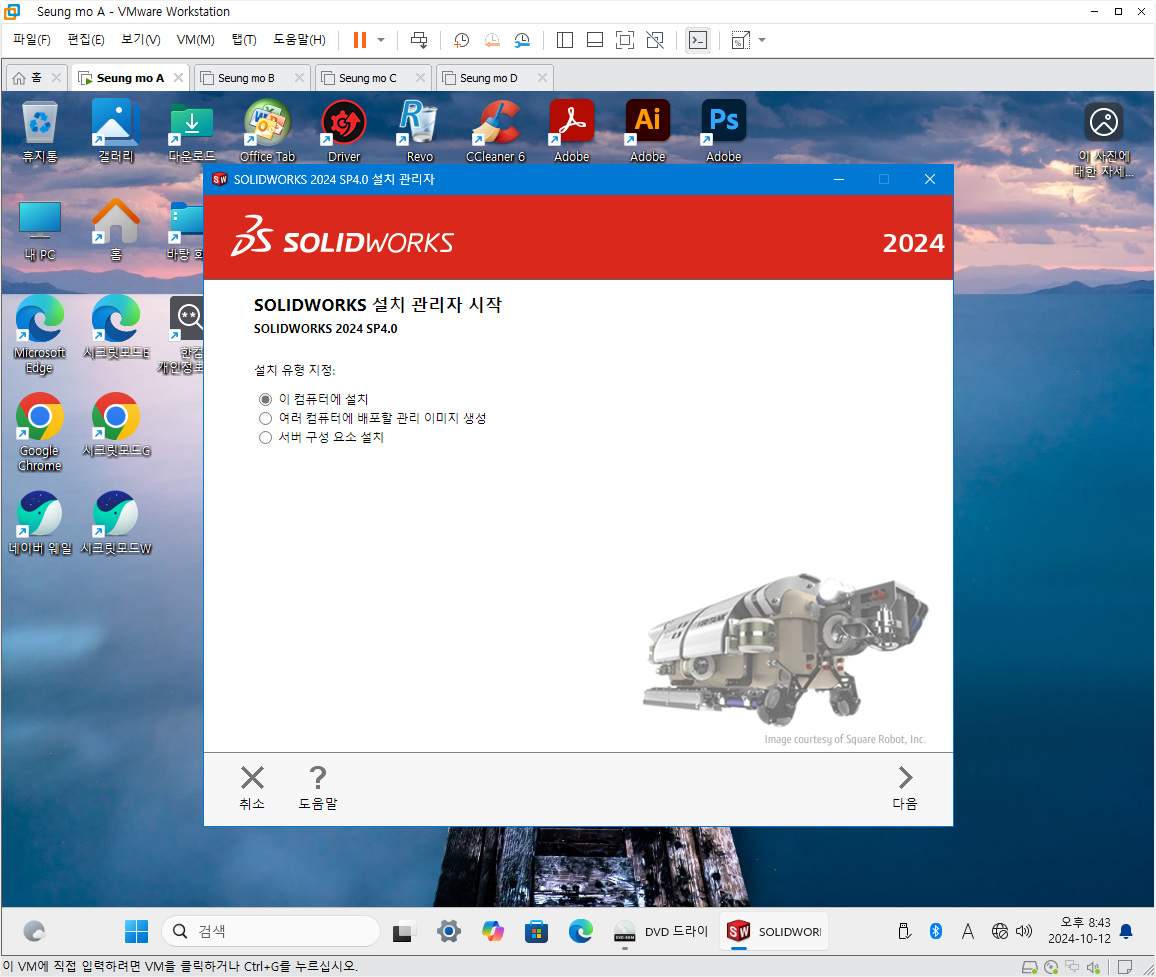The image size is (1156, 977).
Task: Click the notification bell in taskbar
Action: click(x=1126, y=931)
